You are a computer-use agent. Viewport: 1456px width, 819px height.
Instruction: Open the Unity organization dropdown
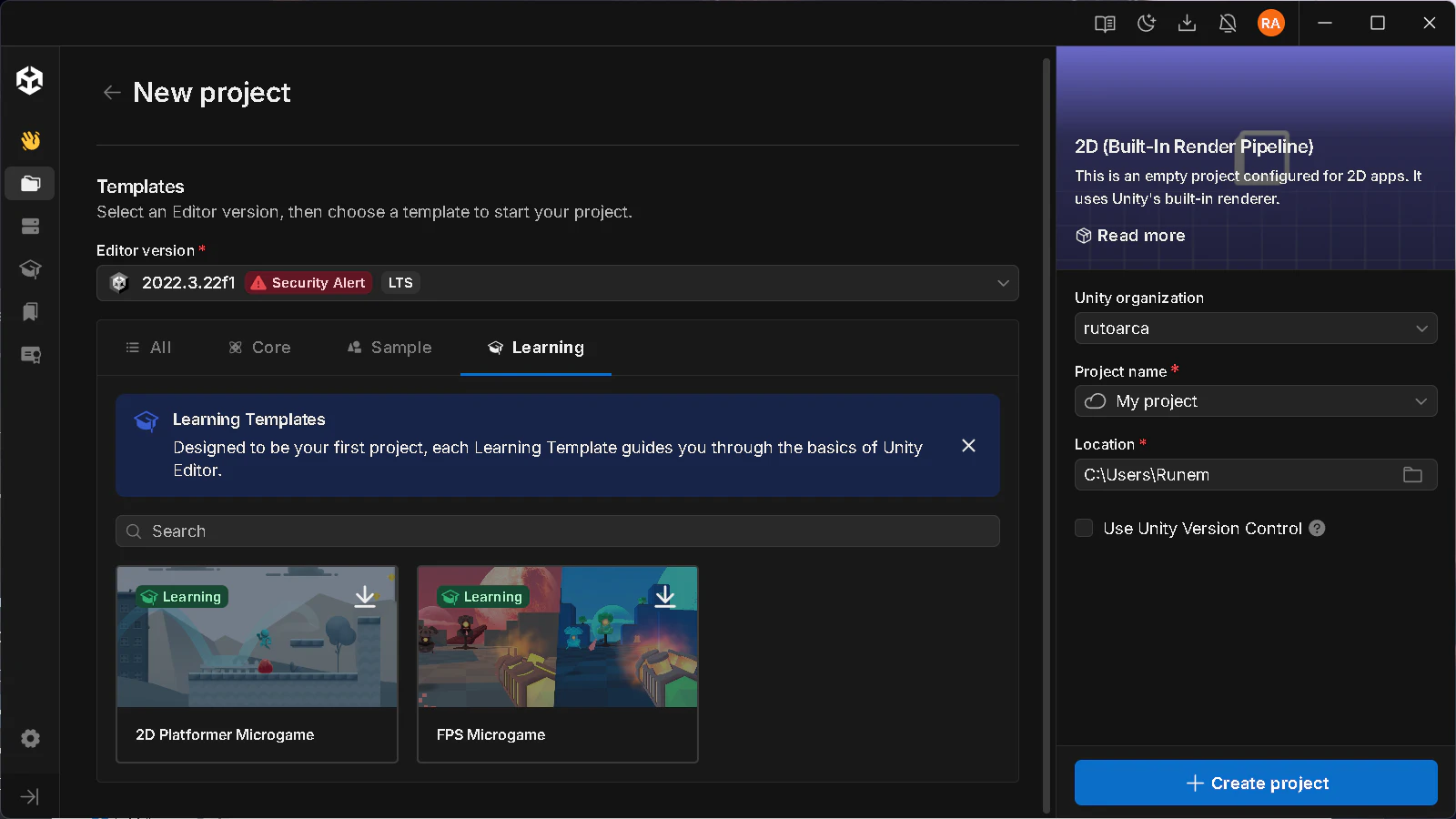1256,329
